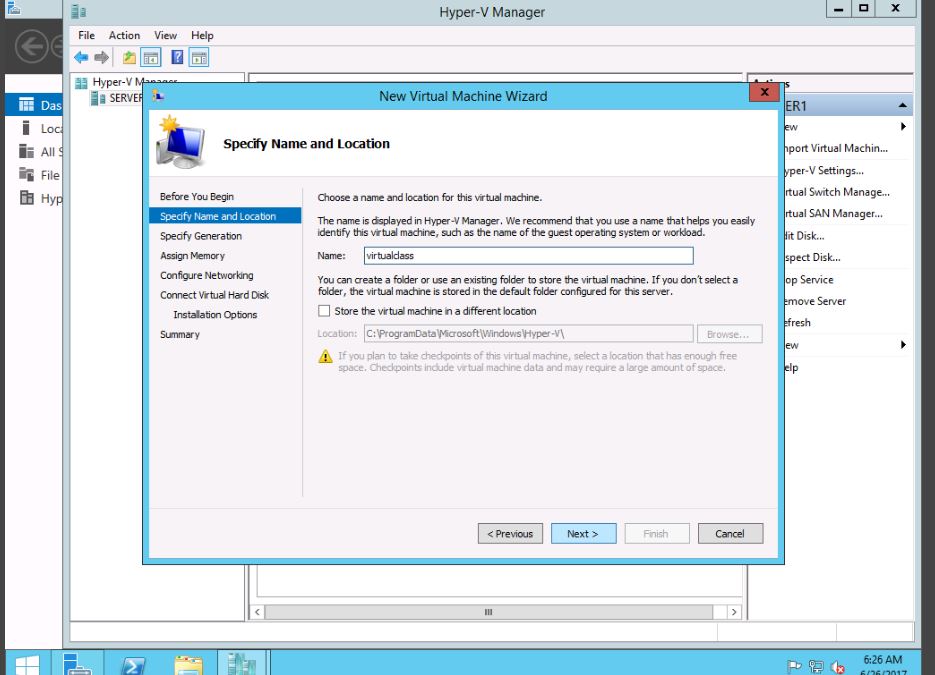935x675 pixels.
Task: Click the Forward arrow in Hyper-V Manager toolbar
Action: pyautogui.click(x=101, y=58)
